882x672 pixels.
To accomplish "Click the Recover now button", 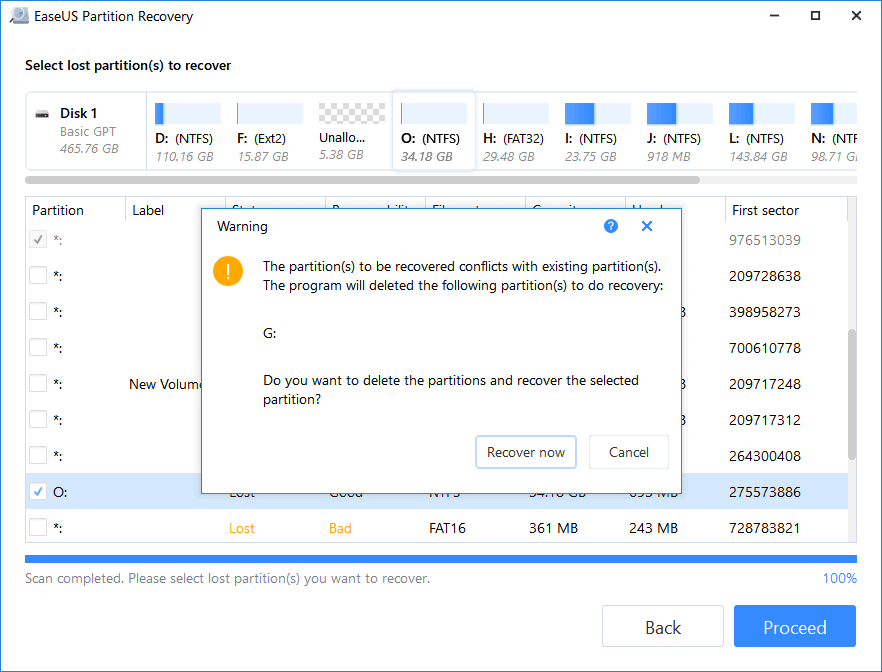I will pyautogui.click(x=526, y=452).
